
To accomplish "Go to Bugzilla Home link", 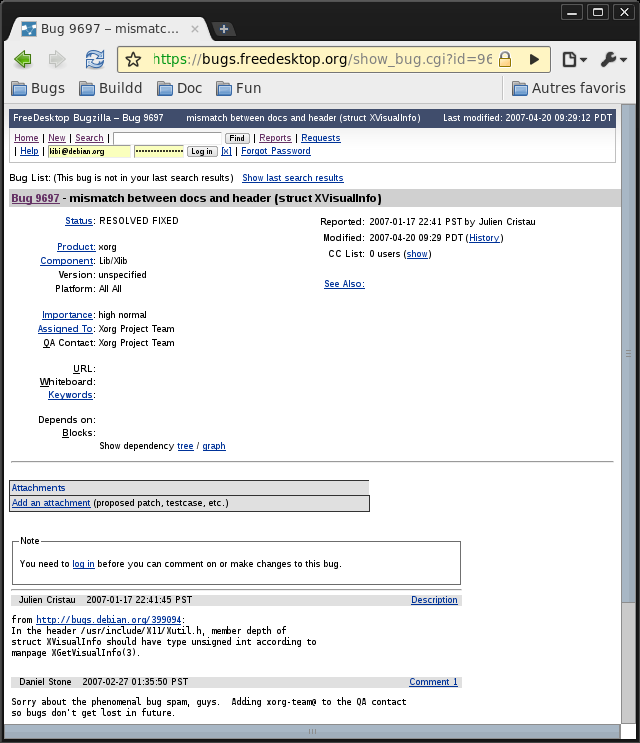I will pyautogui.click(x=26, y=138).
